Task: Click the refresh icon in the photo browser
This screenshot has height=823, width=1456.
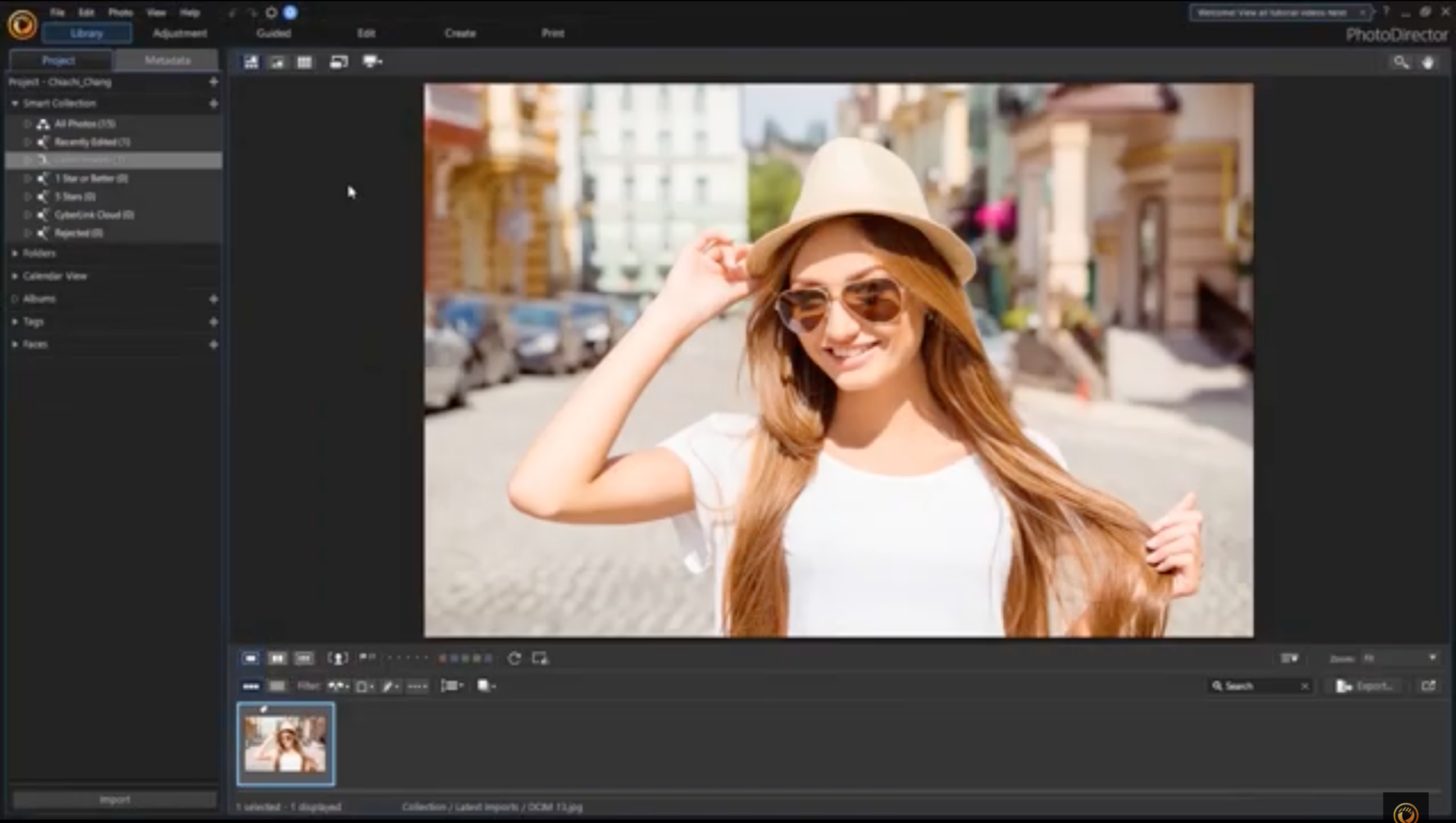Action: 513,658
